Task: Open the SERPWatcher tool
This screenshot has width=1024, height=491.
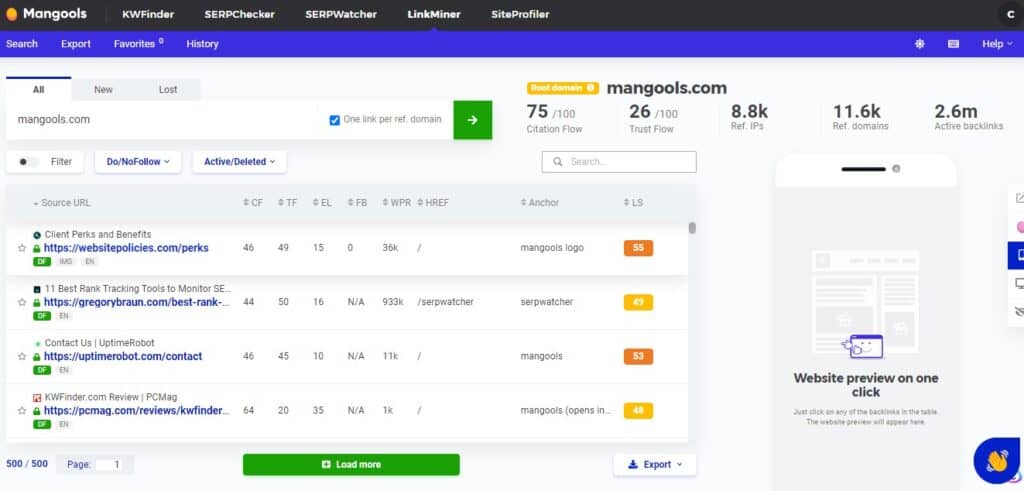Action: coord(341,14)
